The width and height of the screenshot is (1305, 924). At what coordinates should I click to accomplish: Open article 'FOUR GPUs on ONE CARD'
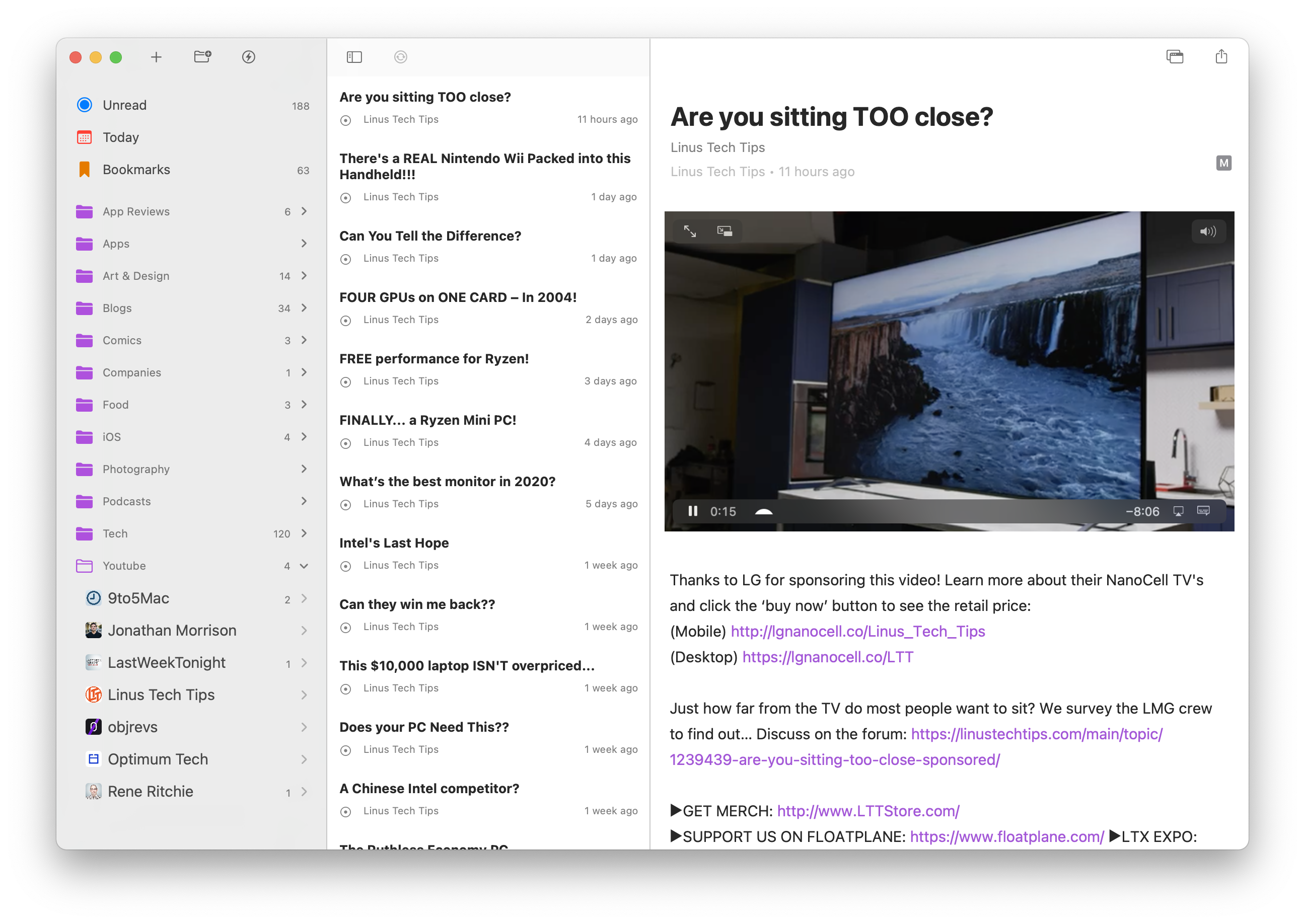pos(488,308)
